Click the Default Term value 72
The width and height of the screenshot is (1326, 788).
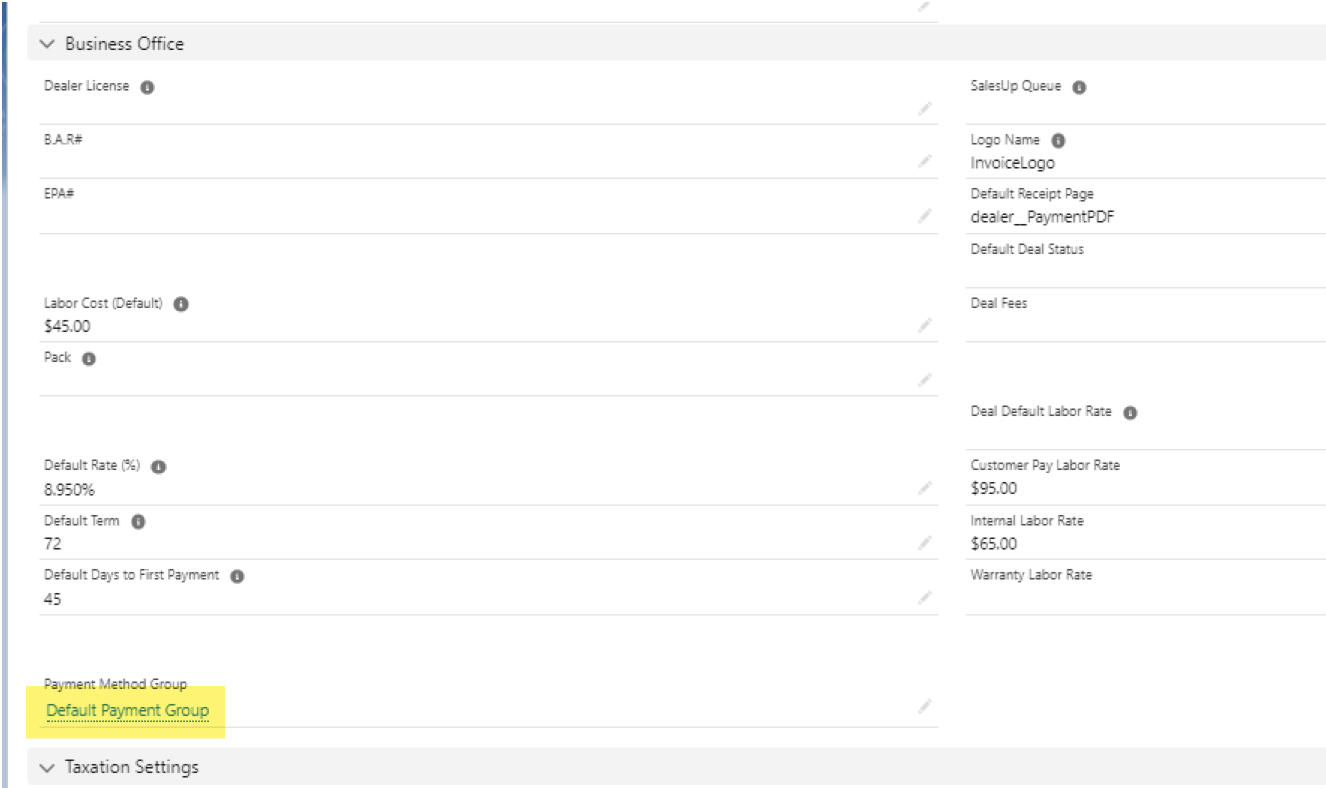click(53, 544)
